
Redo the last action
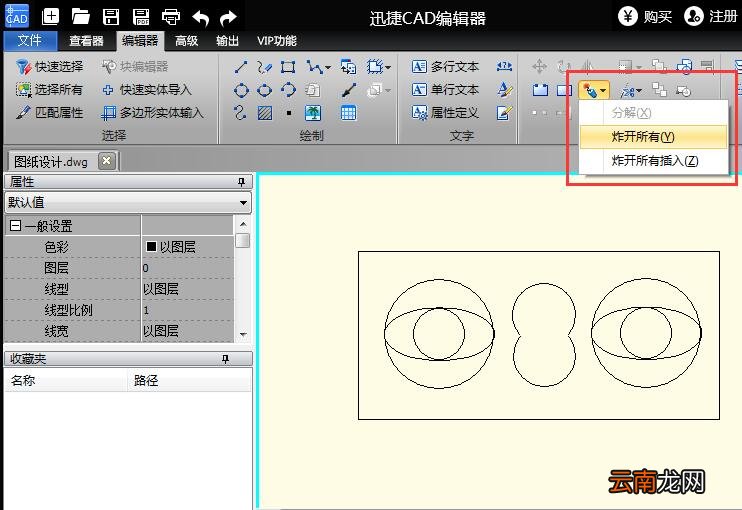point(229,18)
